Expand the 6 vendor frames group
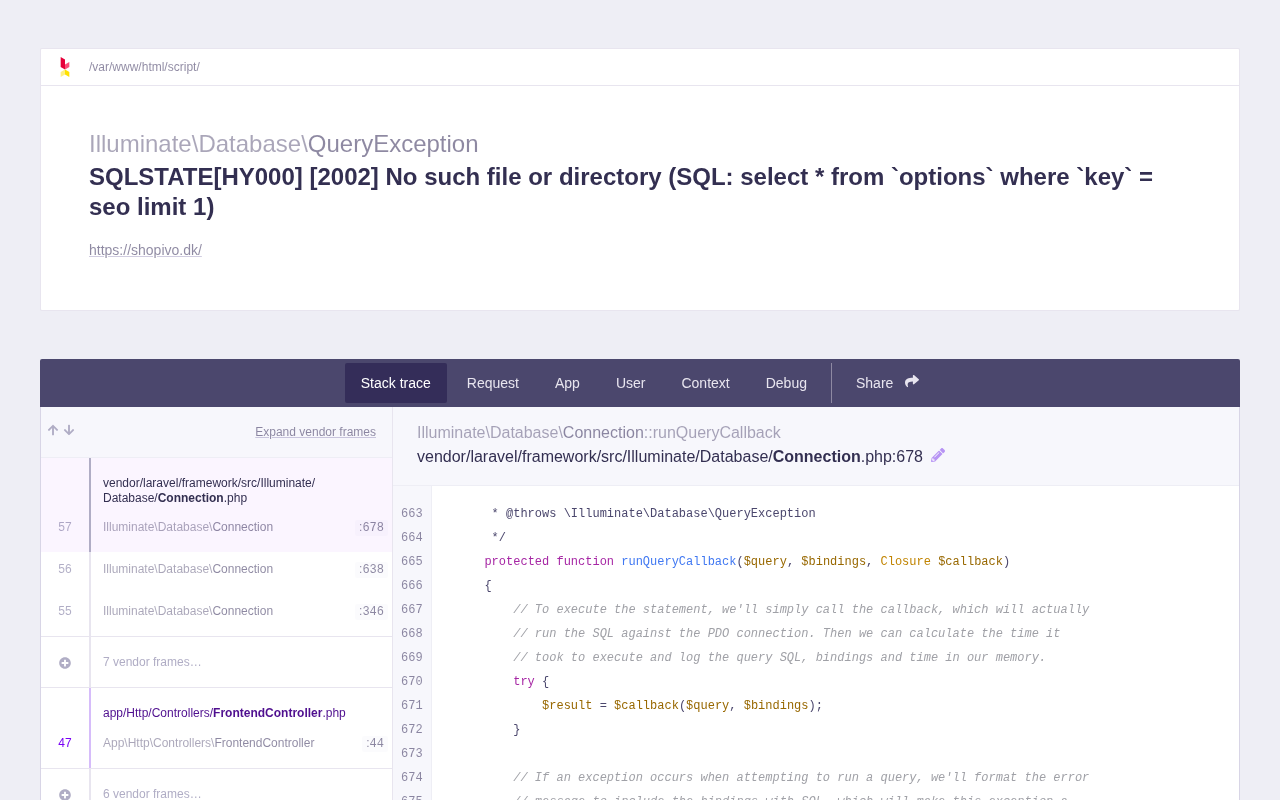 click(152, 794)
